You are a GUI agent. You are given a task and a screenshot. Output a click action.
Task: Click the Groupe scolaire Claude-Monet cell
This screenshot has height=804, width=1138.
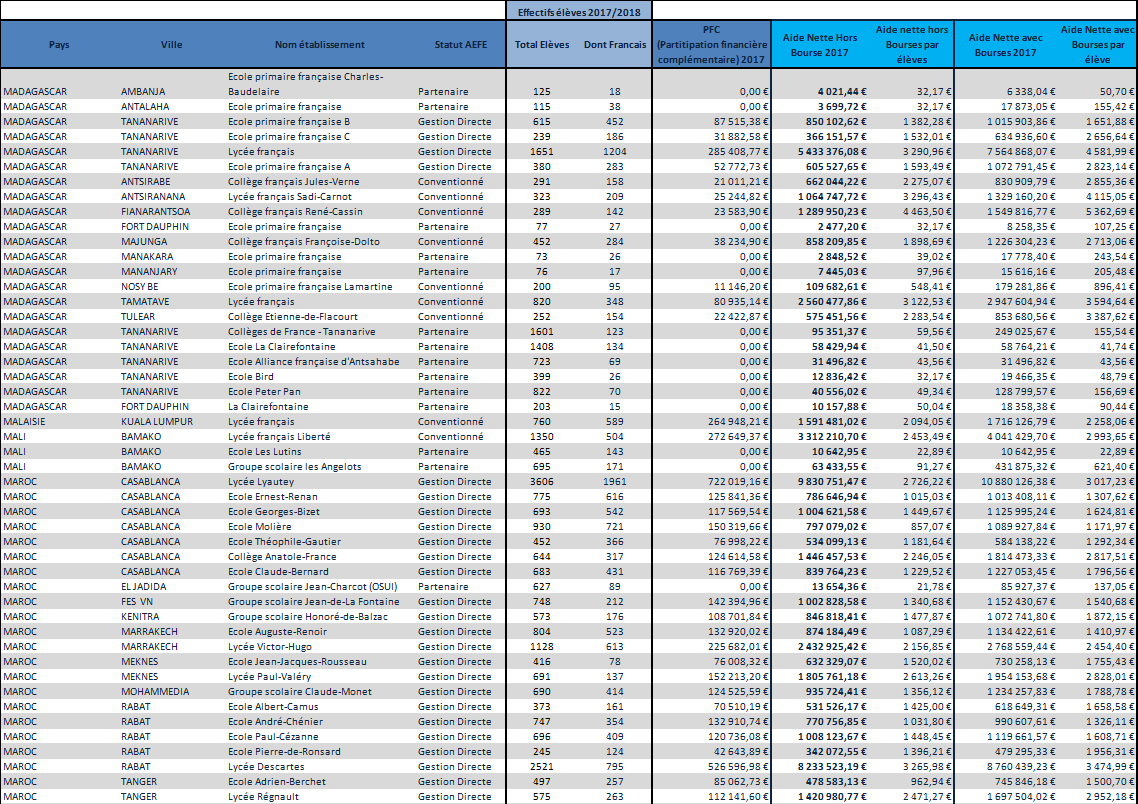299,692
